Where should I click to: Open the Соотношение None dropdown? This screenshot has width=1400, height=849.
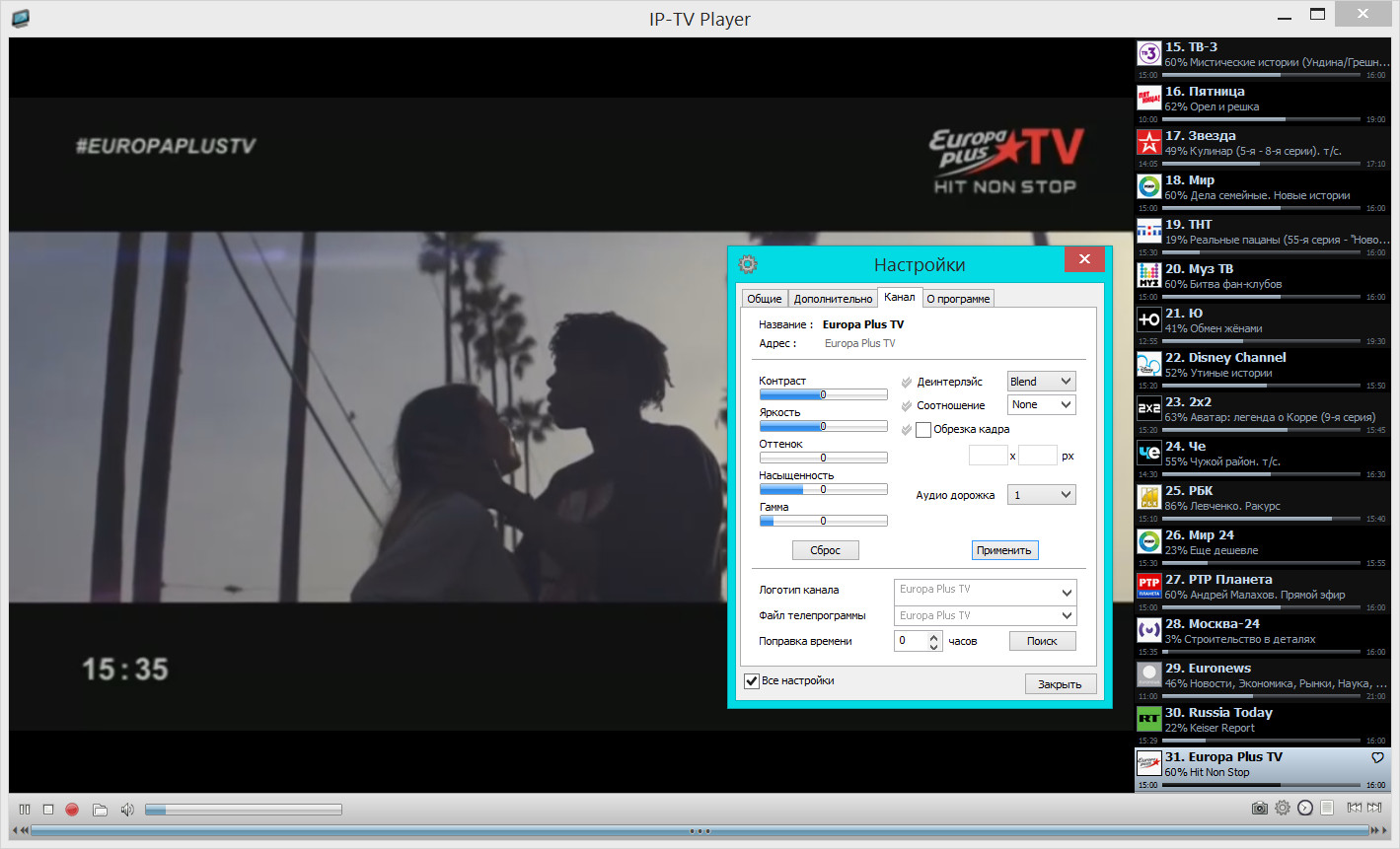tap(1041, 404)
